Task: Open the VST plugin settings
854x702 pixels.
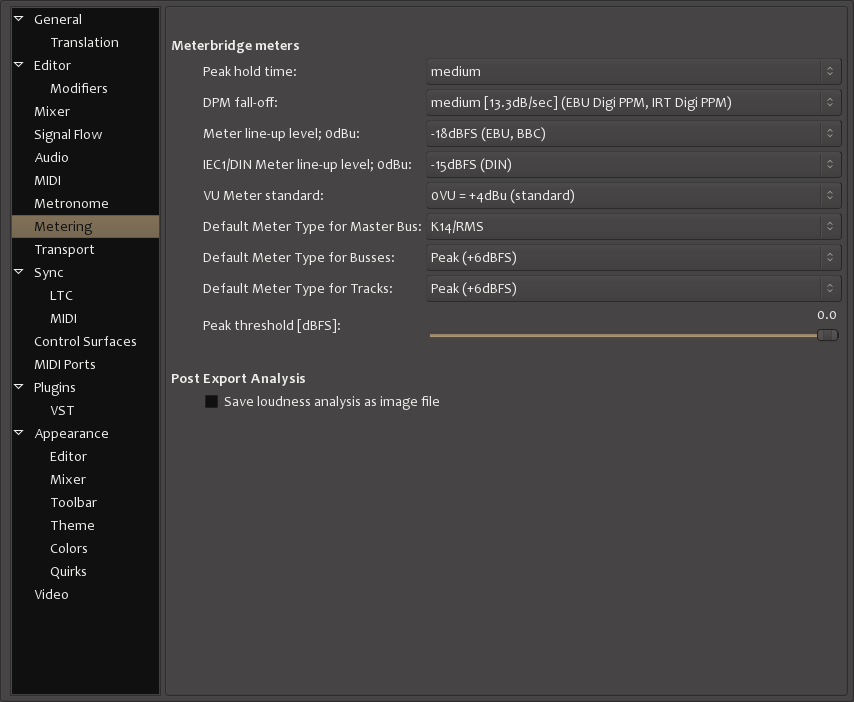Action: click(x=62, y=410)
